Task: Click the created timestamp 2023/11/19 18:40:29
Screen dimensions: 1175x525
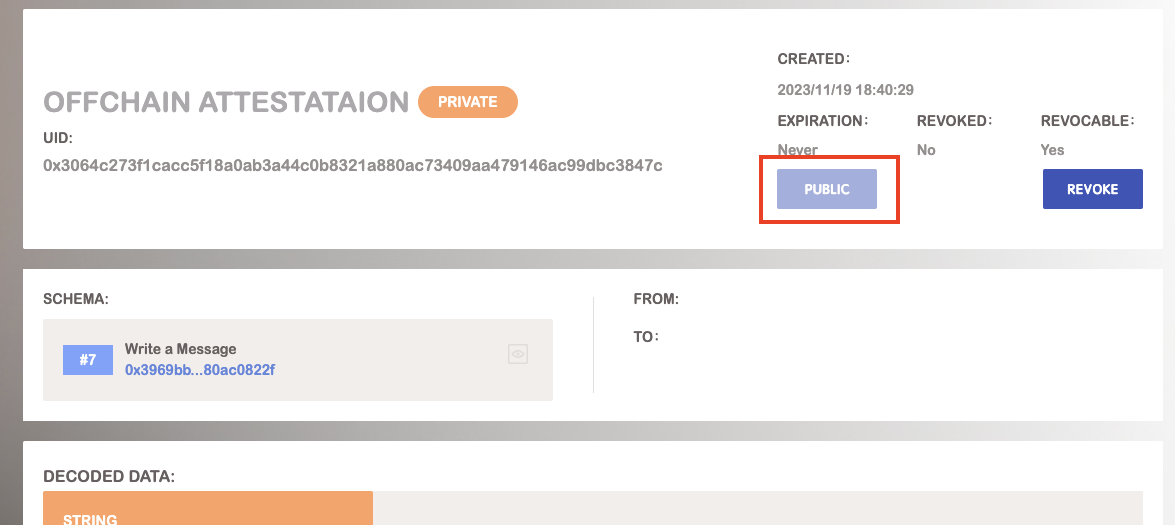Action: point(845,90)
